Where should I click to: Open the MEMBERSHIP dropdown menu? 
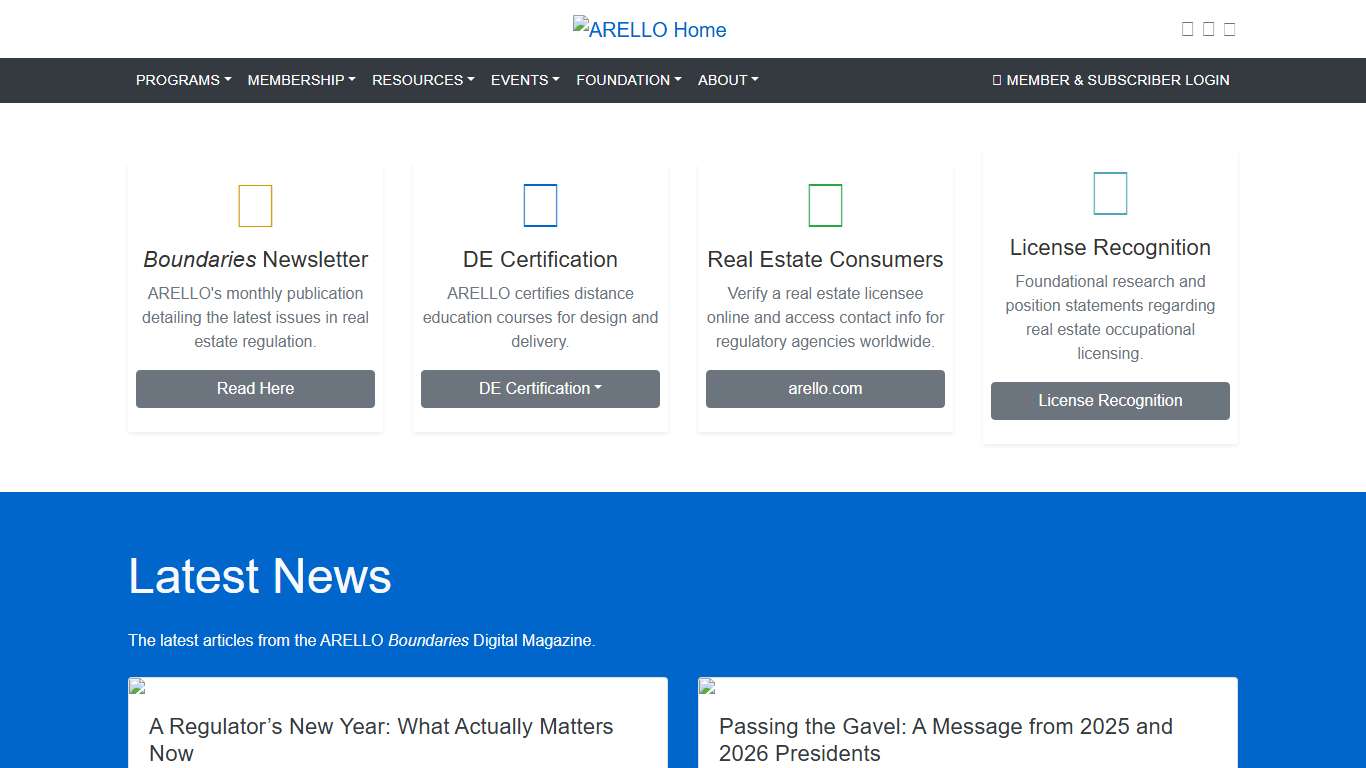301,80
